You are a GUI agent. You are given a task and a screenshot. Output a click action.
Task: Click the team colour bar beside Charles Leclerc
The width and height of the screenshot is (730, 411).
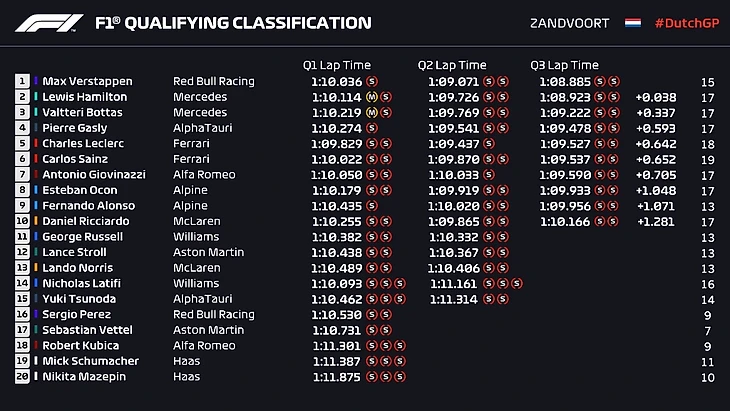pos(37,144)
